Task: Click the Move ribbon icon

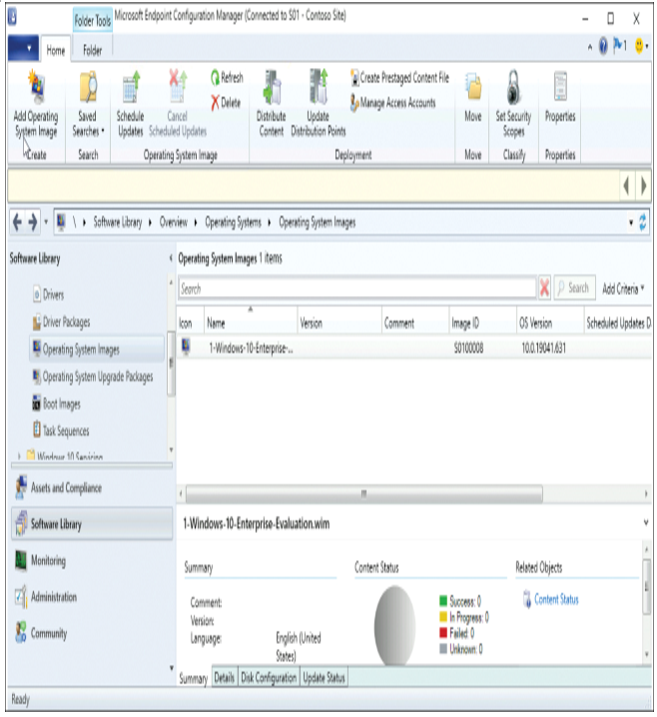Action: [x=473, y=87]
